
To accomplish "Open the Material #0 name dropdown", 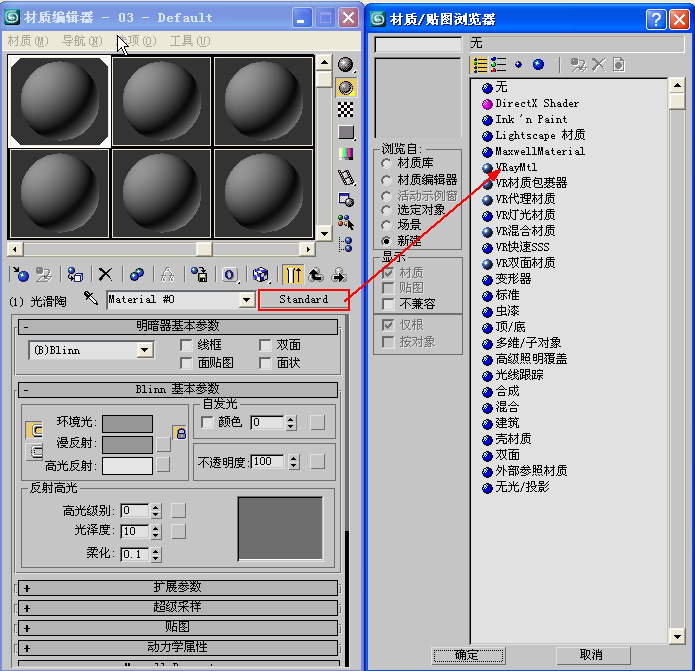I will click(x=246, y=299).
